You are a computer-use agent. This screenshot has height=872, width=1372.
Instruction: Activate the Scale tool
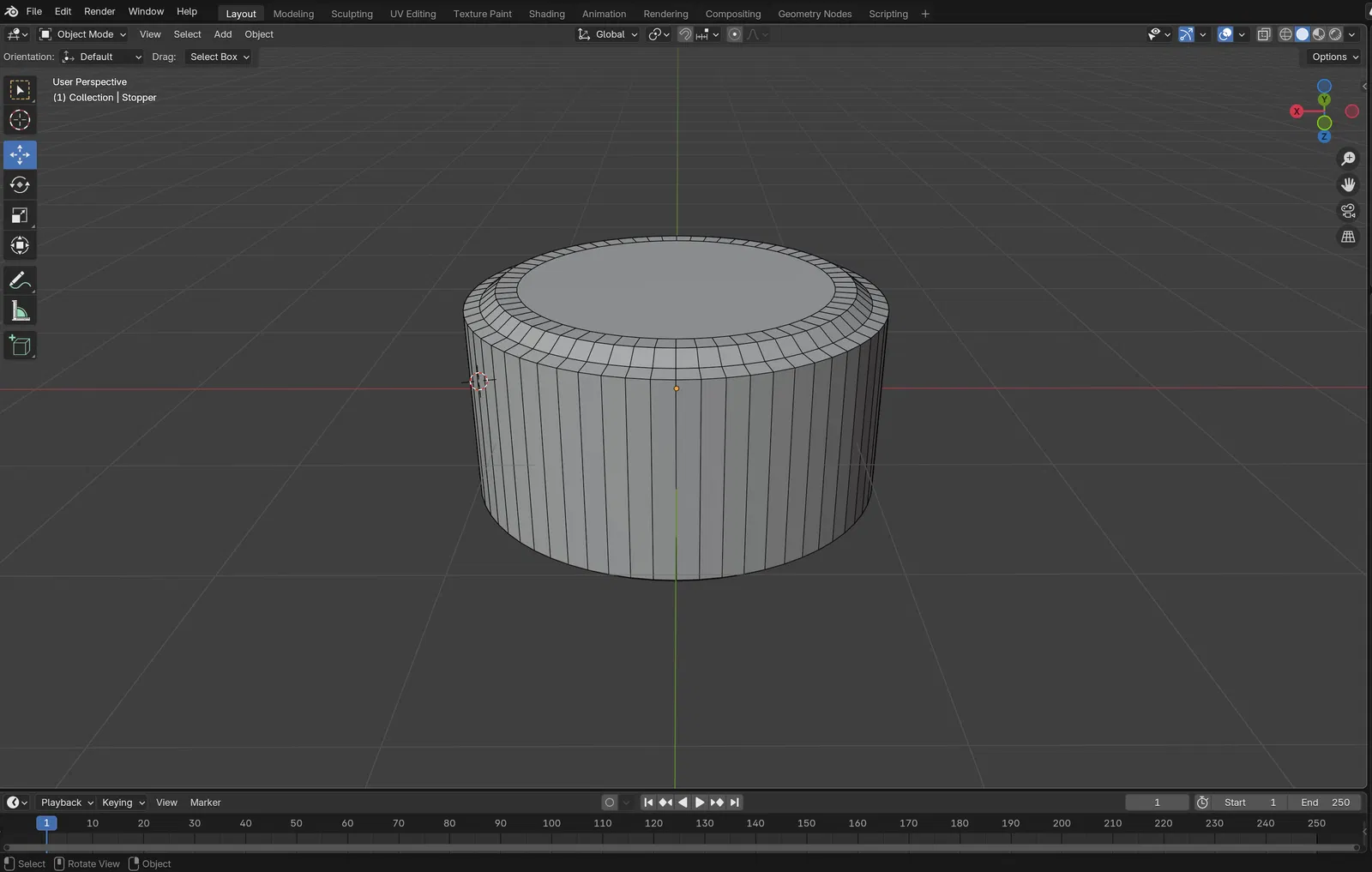20,215
